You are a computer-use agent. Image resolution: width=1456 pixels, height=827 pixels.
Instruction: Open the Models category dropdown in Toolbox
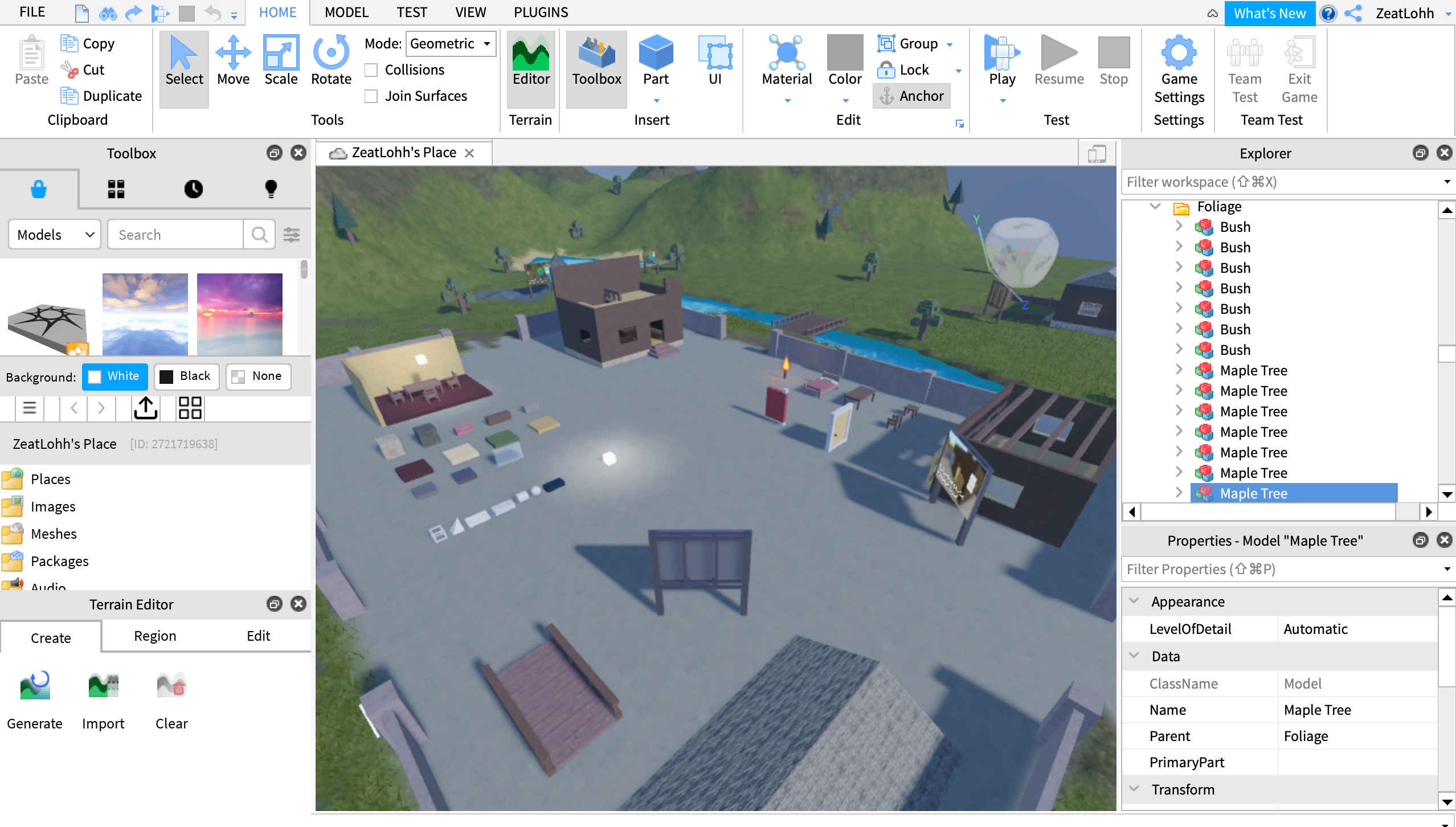54,234
